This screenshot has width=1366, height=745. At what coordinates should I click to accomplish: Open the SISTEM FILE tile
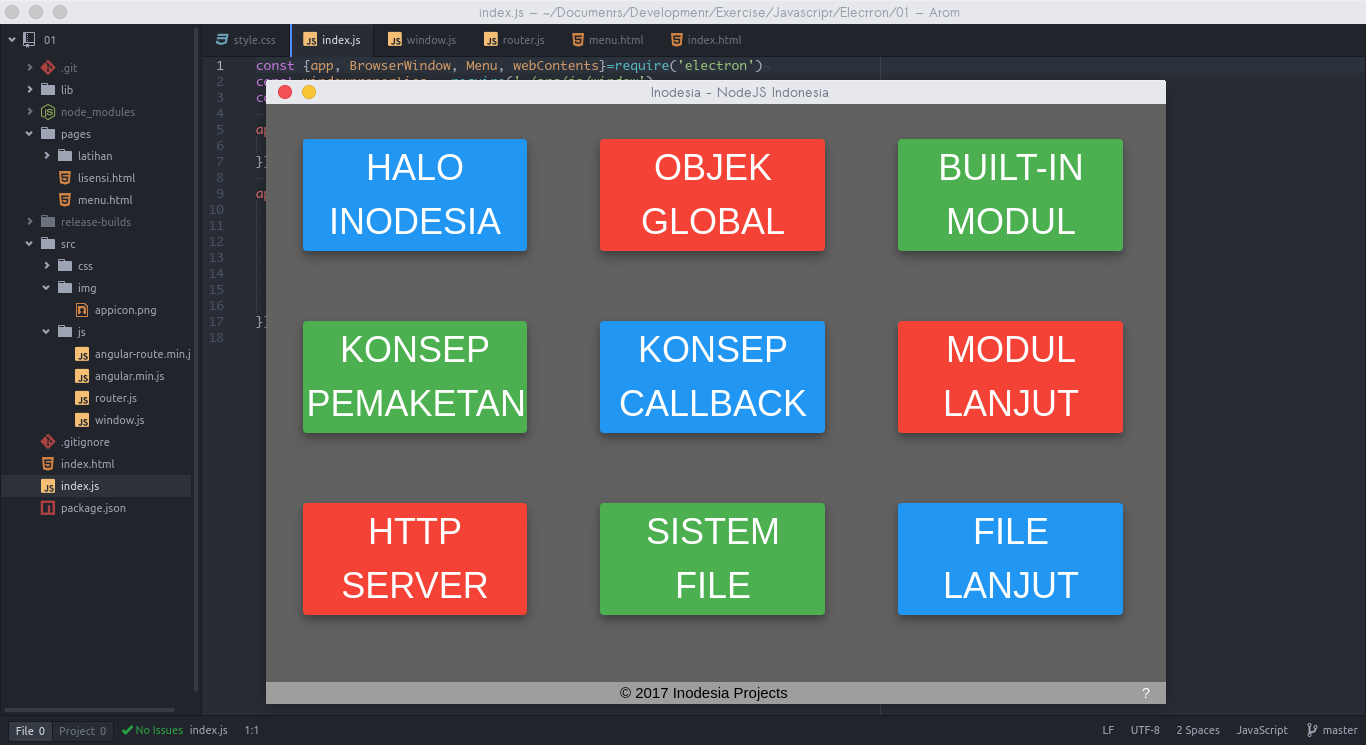coord(712,559)
